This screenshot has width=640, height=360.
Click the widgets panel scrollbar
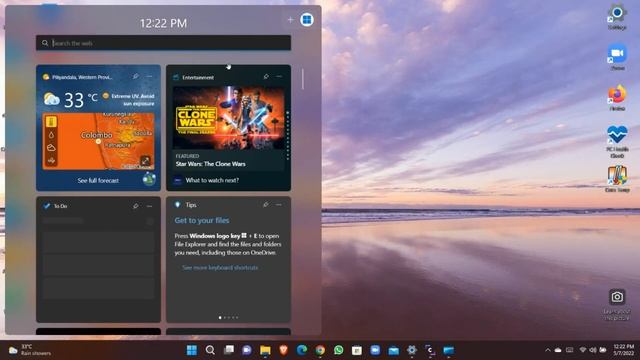(x=302, y=79)
